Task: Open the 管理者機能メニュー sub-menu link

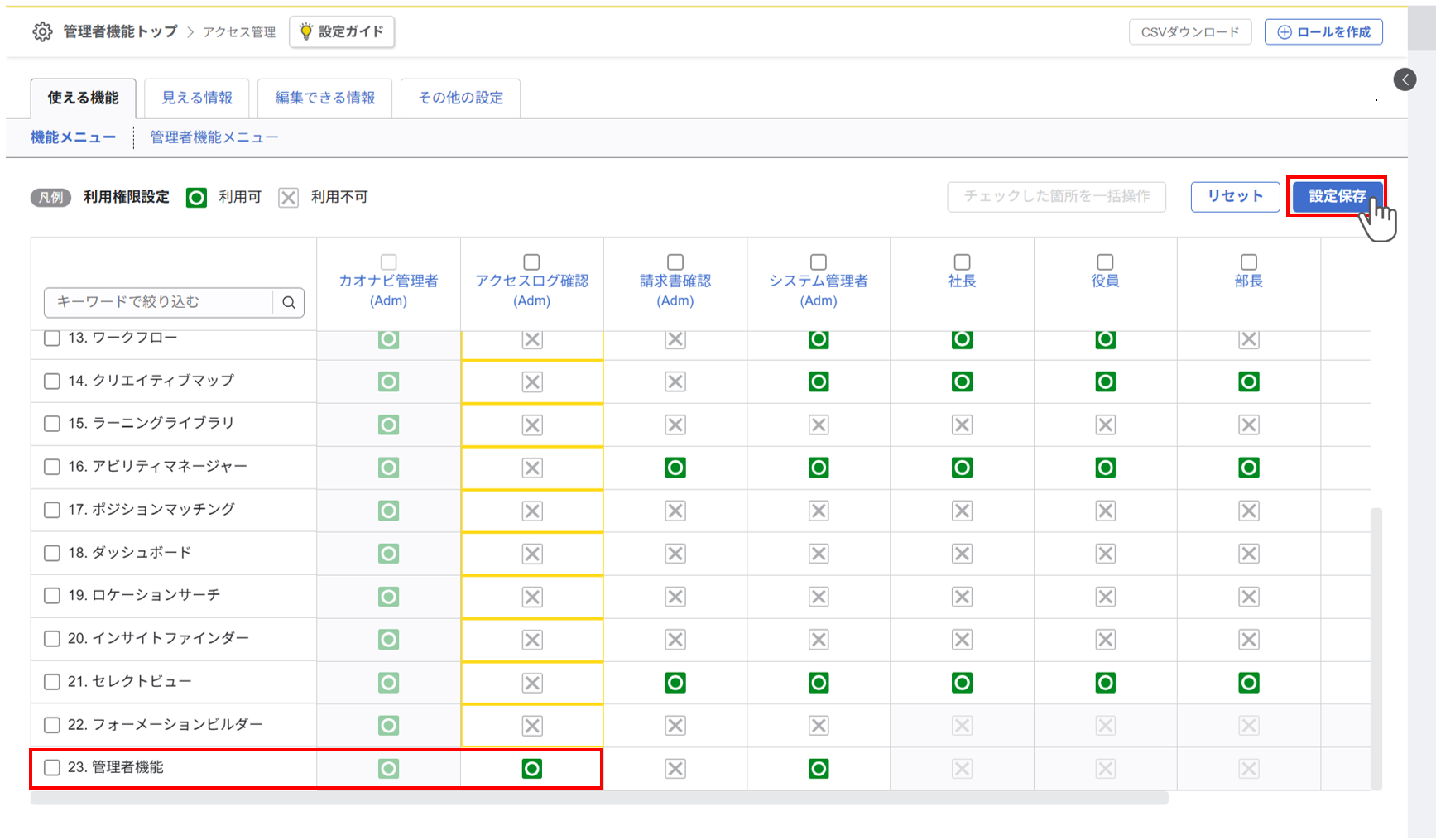Action: point(214,137)
